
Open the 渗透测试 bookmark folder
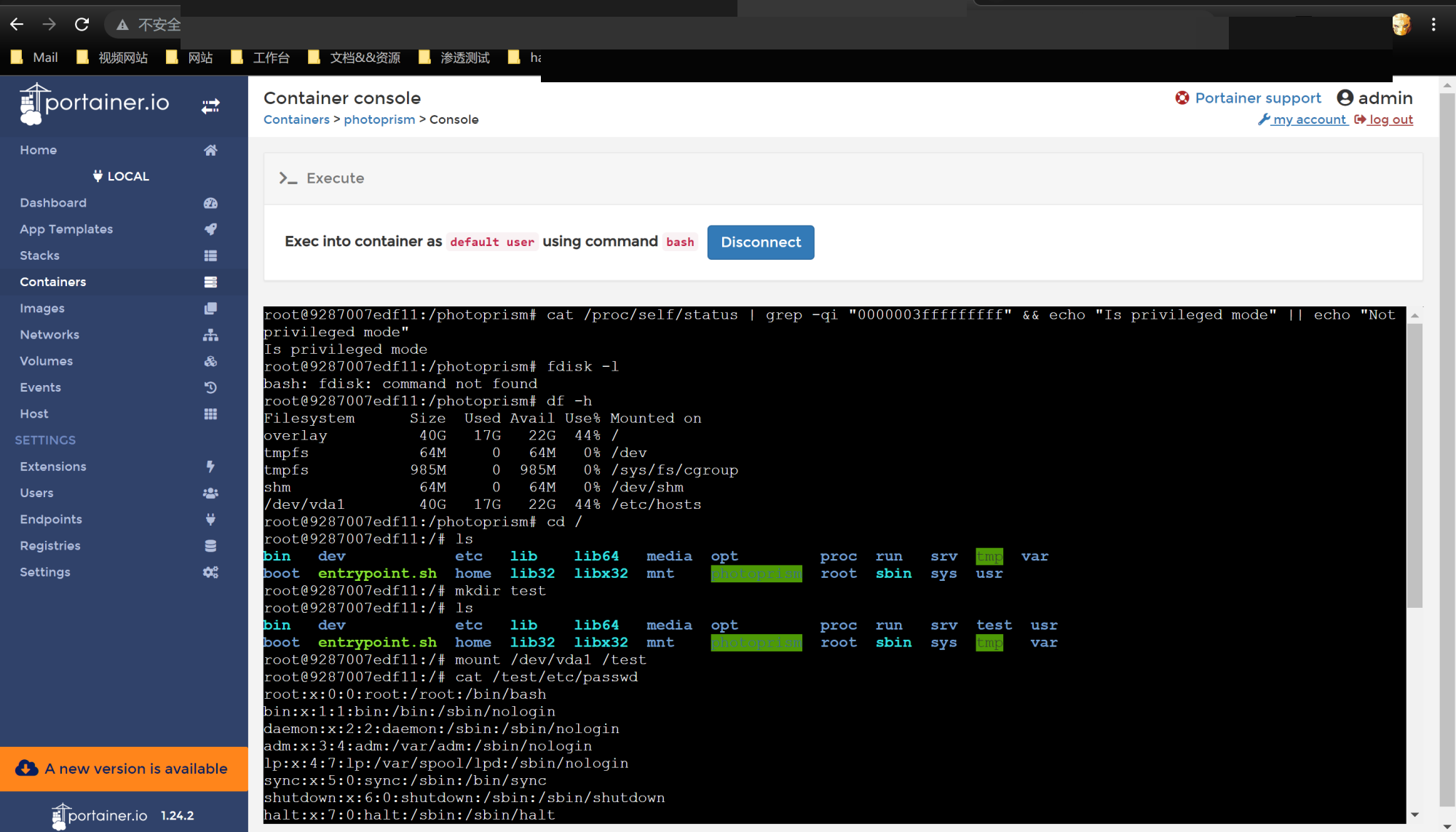(x=454, y=58)
